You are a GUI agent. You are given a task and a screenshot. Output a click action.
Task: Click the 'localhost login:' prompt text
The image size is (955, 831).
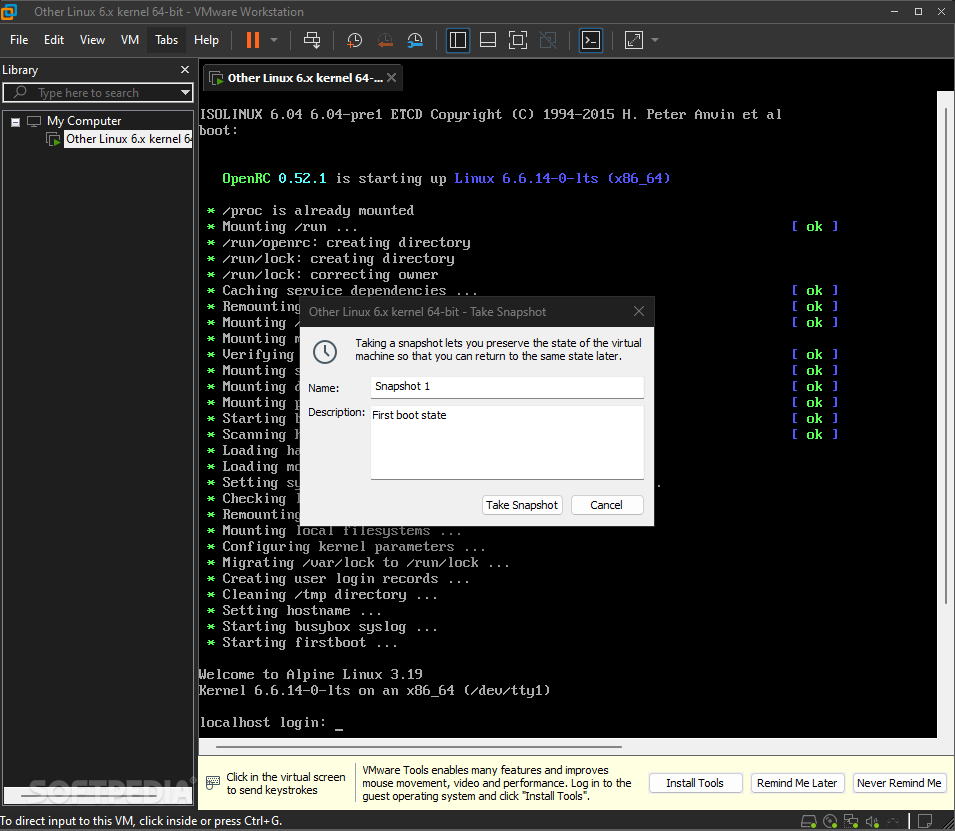(x=262, y=723)
